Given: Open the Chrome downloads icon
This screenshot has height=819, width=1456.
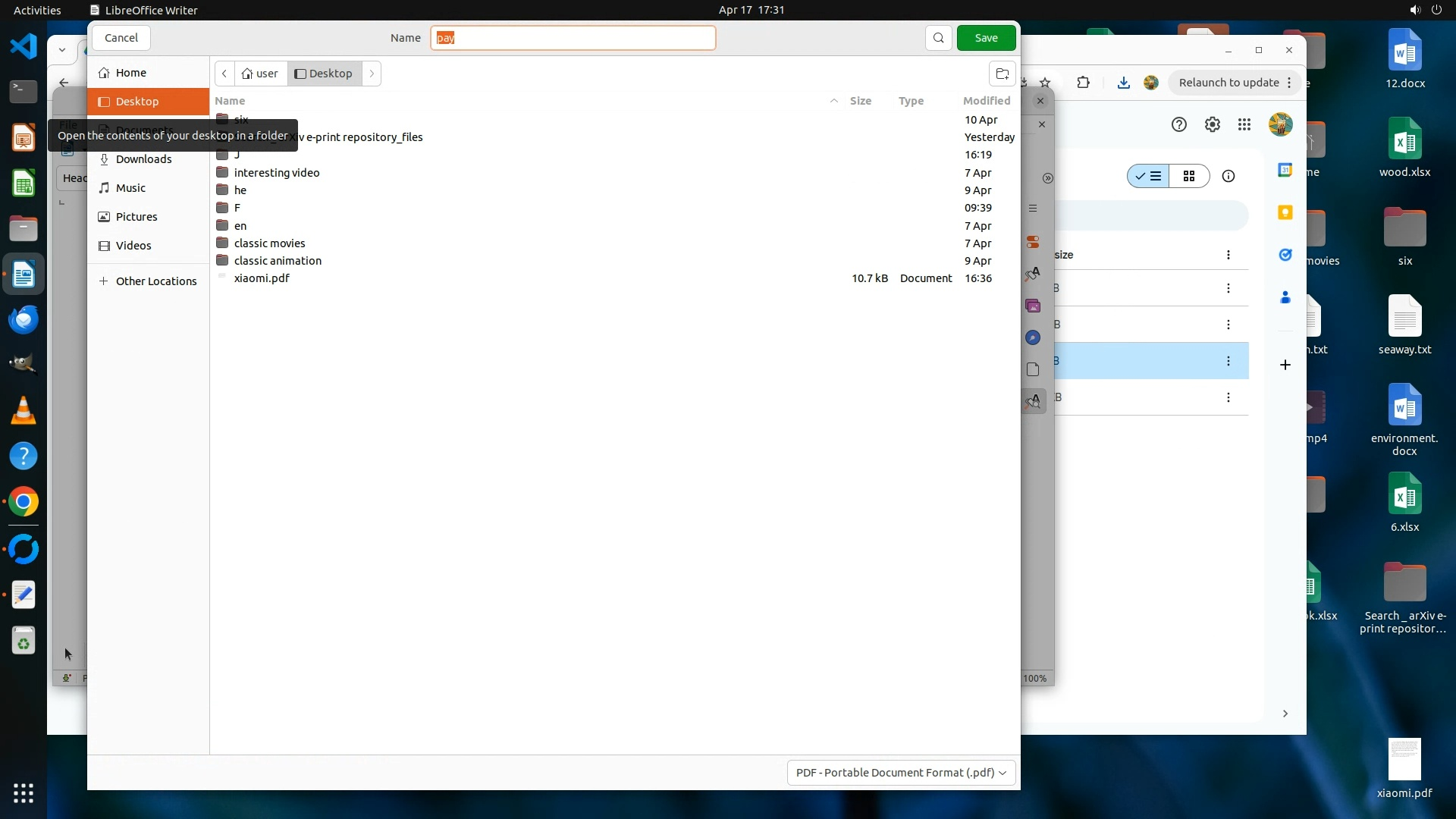Looking at the screenshot, I should (1124, 83).
